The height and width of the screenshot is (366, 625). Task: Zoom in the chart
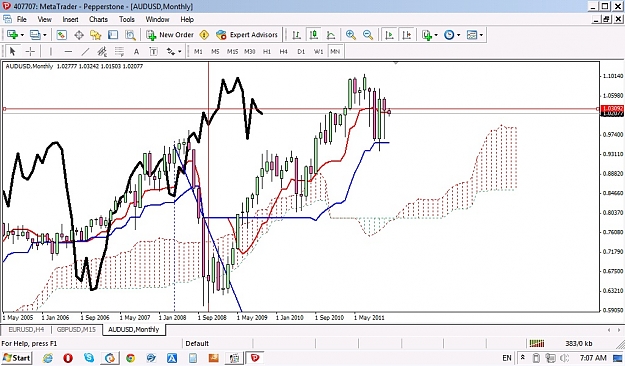351,35
